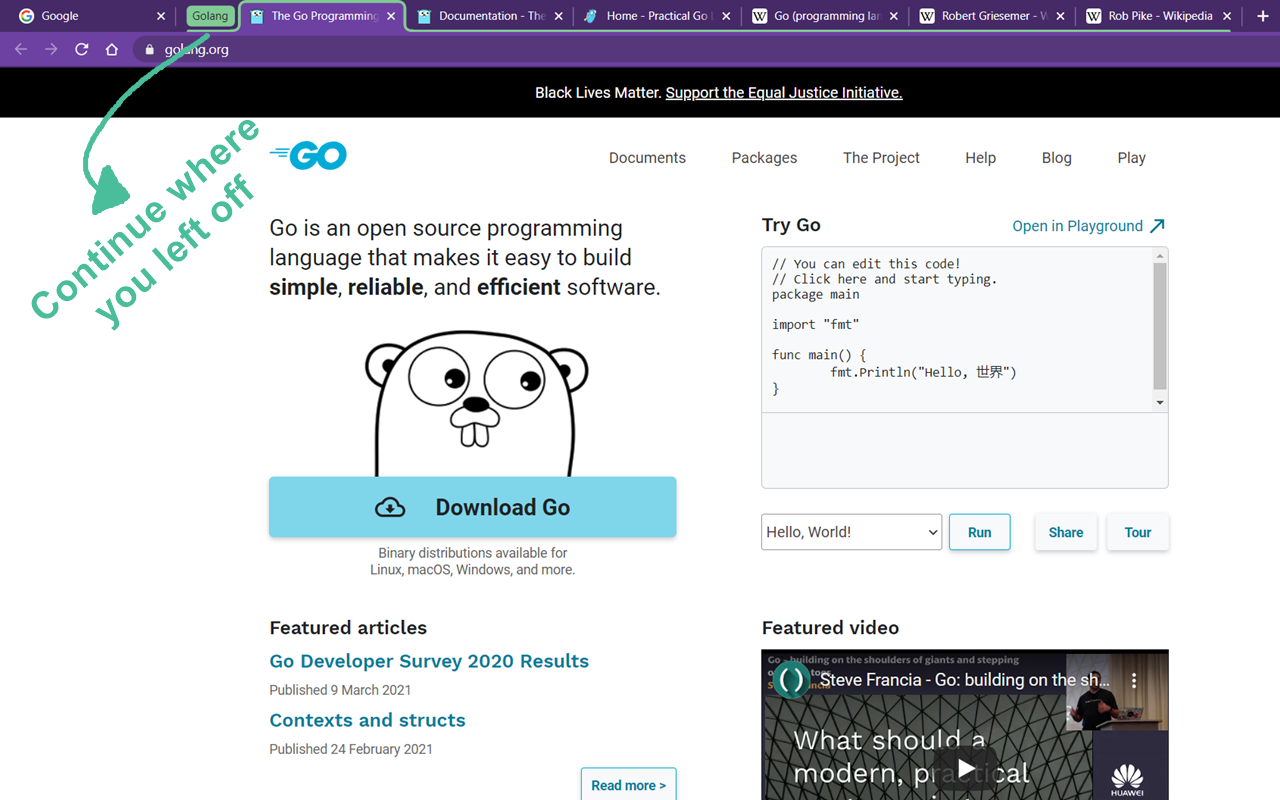Image resolution: width=1280 pixels, height=800 pixels.
Task: Open the Play menu item
Action: tap(1131, 158)
